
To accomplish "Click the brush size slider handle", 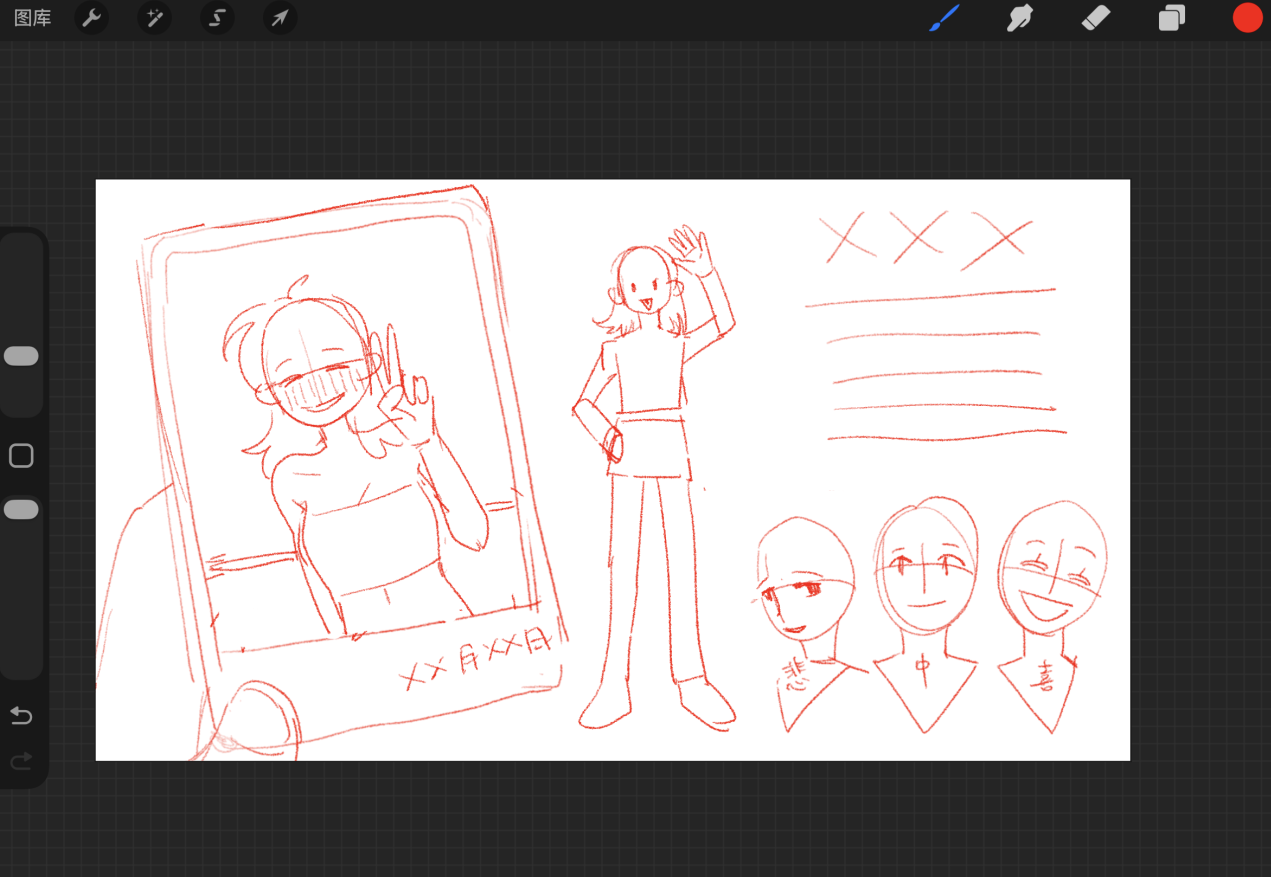I will (x=21, y=357).
